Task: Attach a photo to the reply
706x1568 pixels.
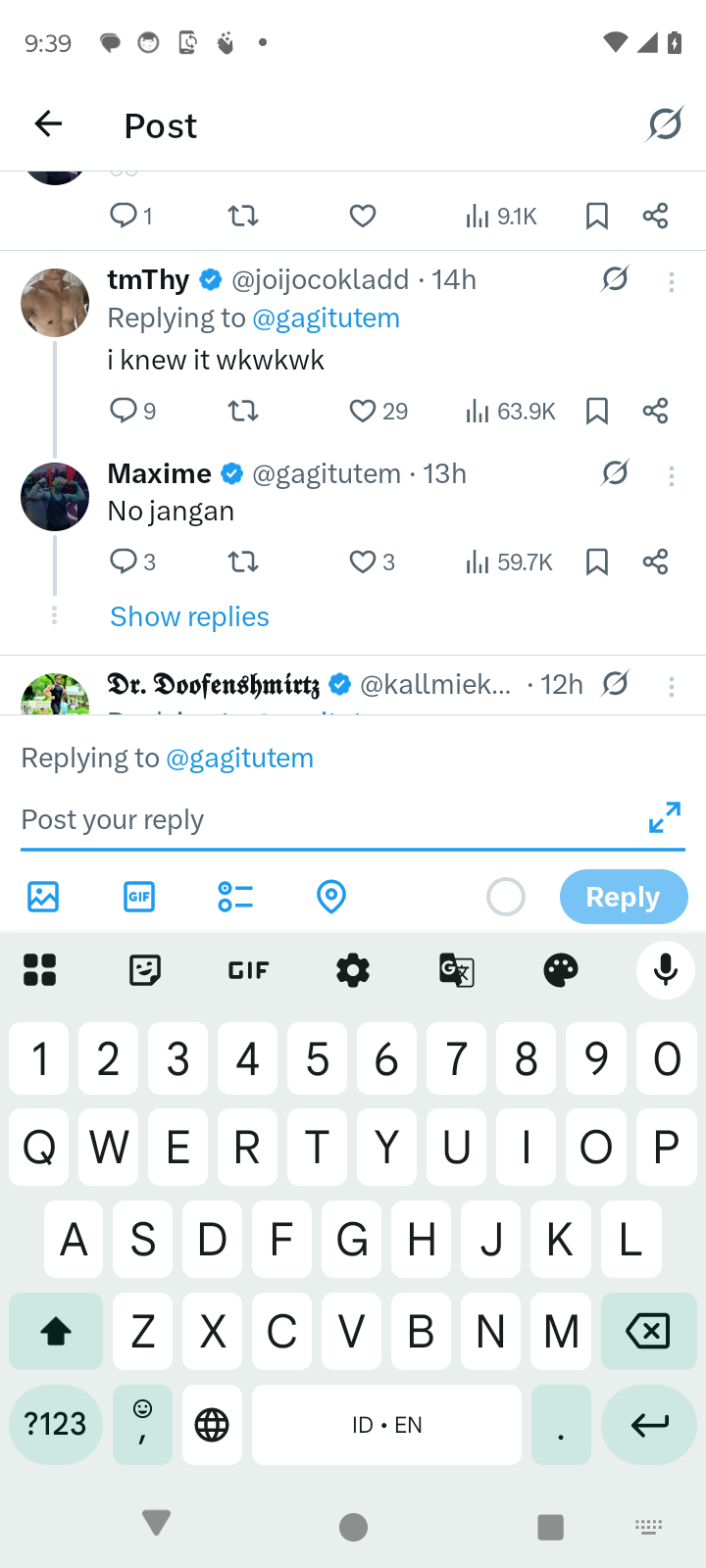Action: 43,897
